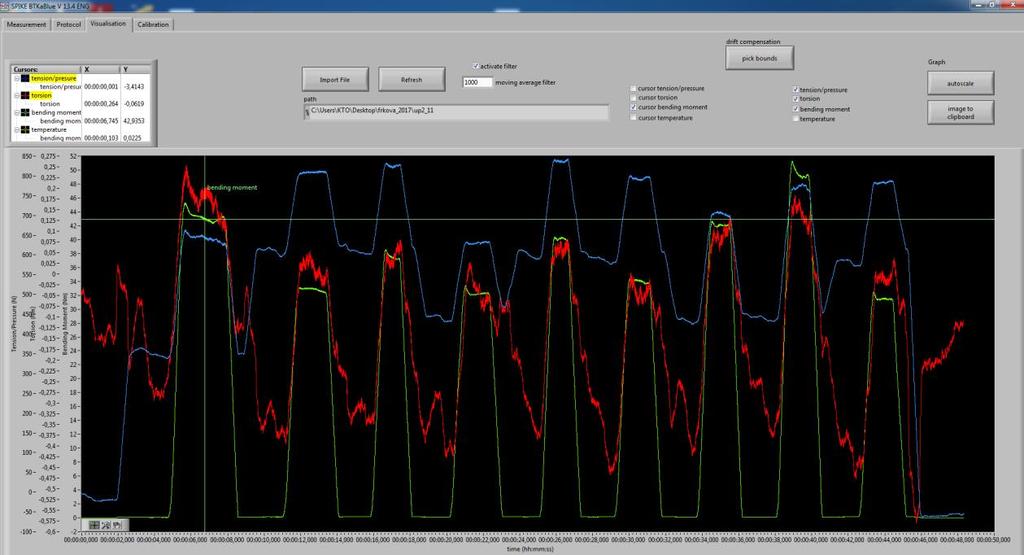Enable cursor torsion checkbox
Image resolution: width=1024 pixels, height=555 pixels.
[x=633, y=97]
